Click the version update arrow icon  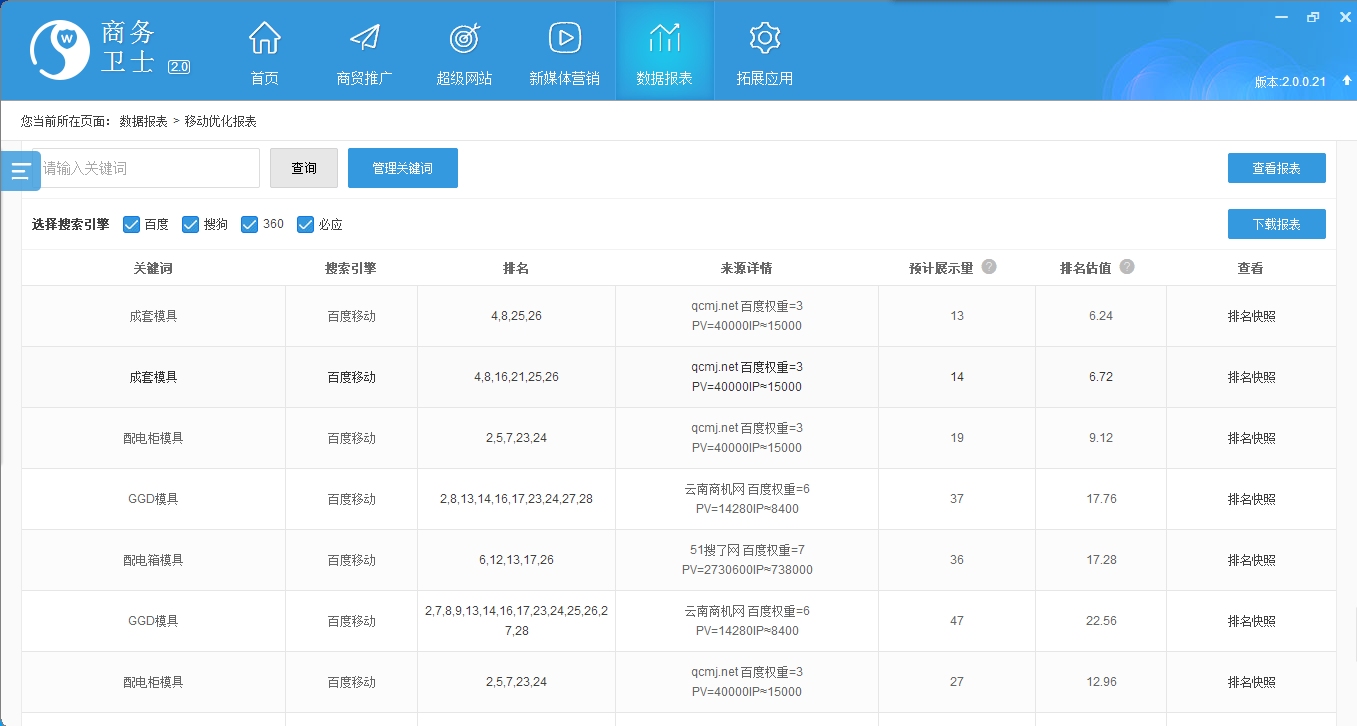pos(1346,81)
